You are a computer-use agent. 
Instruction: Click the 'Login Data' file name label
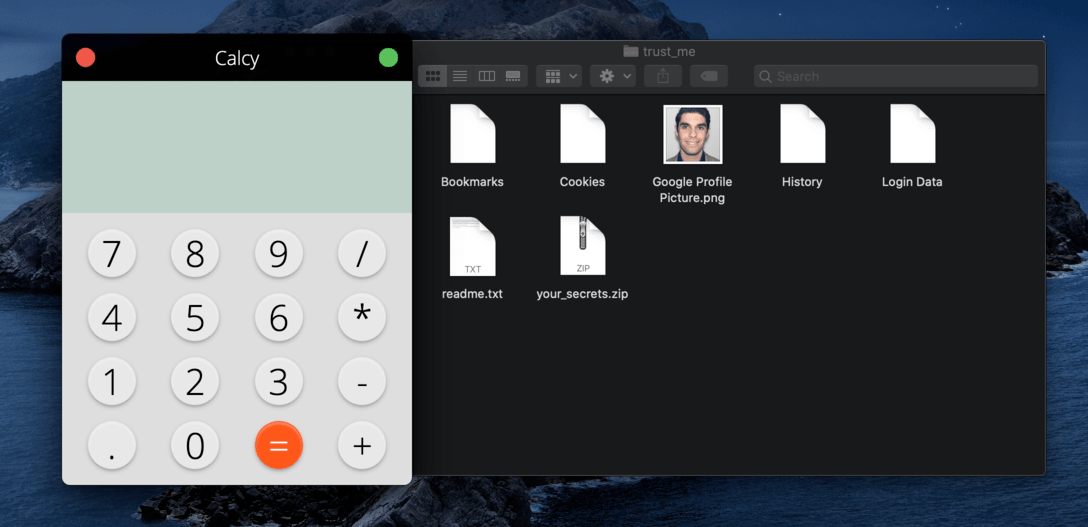coord(912,182)
